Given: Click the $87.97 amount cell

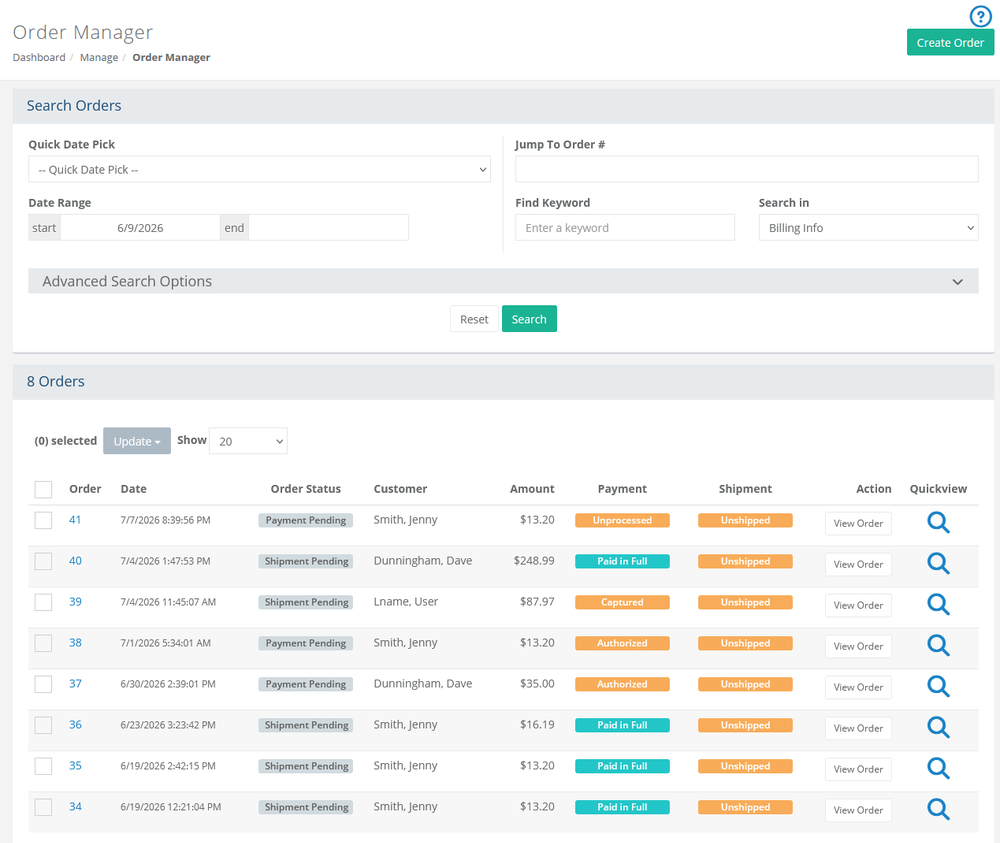Looking at the screenshot, I should coord(537,601).
